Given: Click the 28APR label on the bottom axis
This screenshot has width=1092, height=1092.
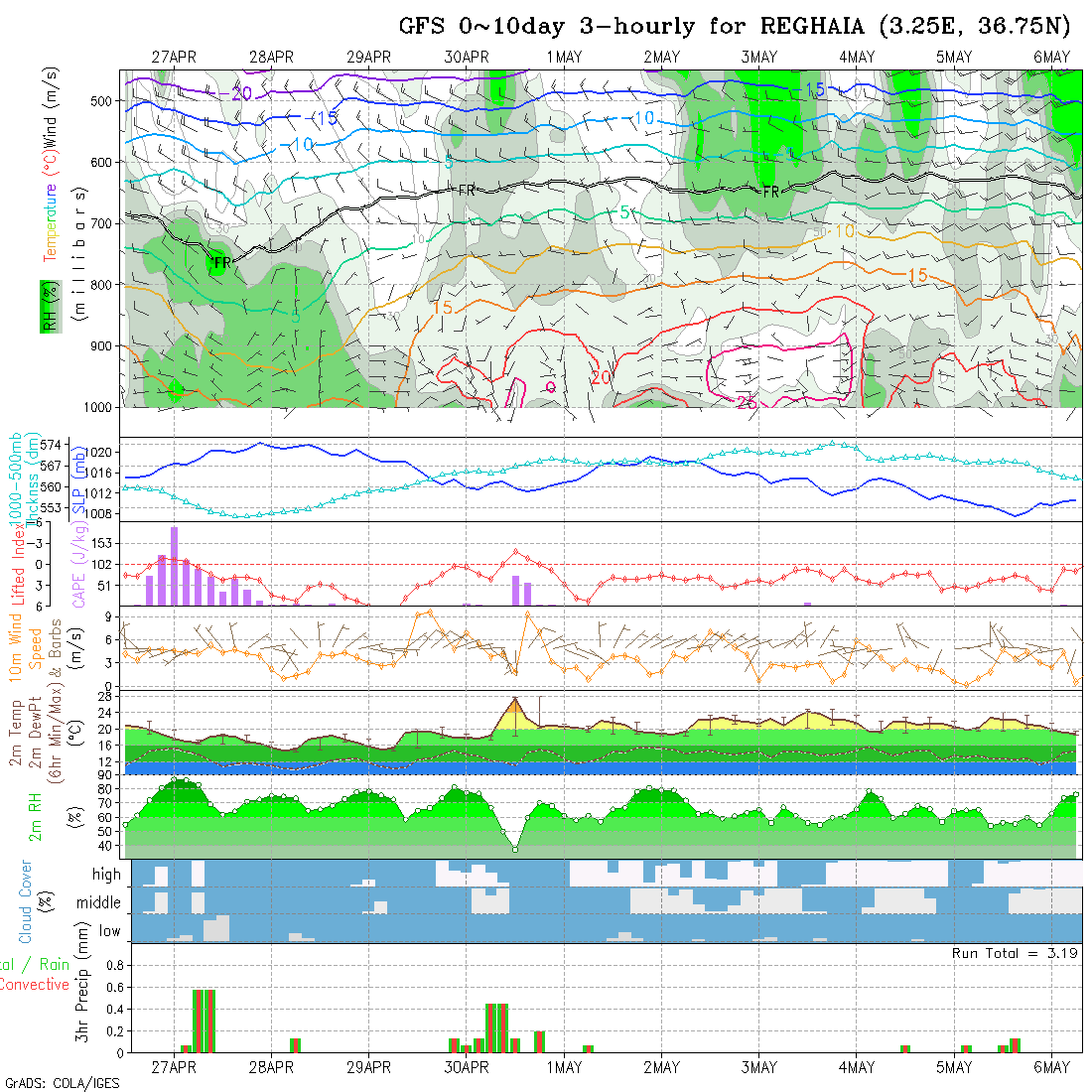Looking at the screenshot, I should [272, 1067].
